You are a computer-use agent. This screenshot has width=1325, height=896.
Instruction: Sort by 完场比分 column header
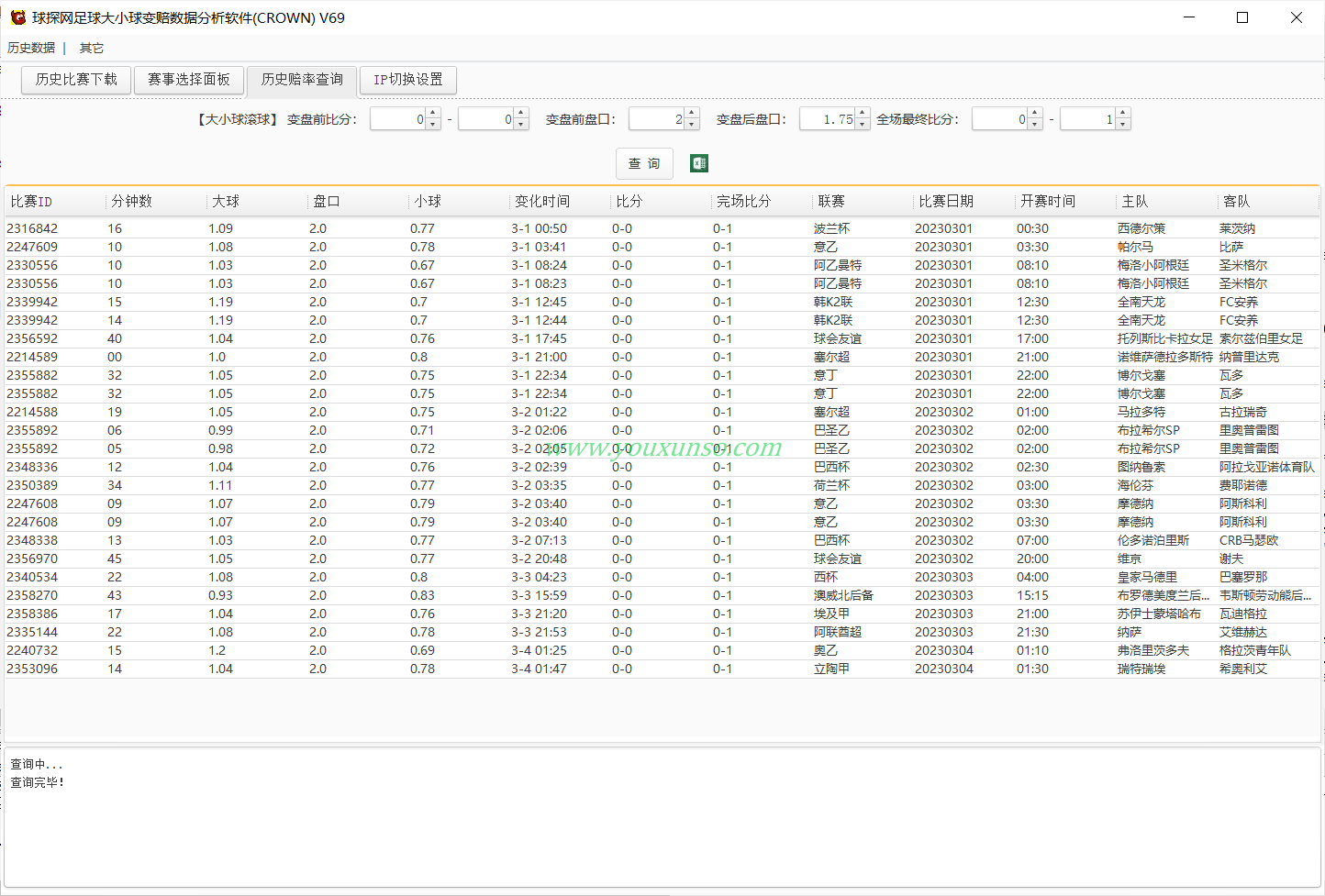[x=761, y=201]
